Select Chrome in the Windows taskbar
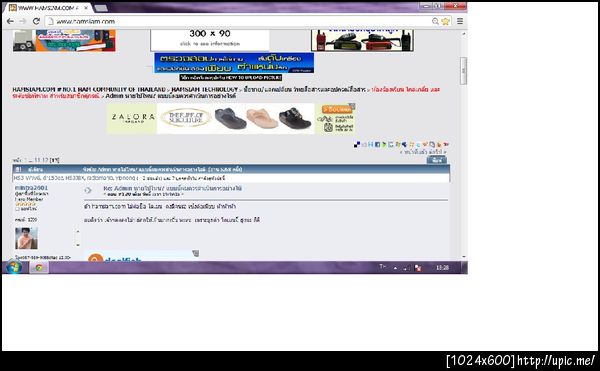 (x=39, y=267)
